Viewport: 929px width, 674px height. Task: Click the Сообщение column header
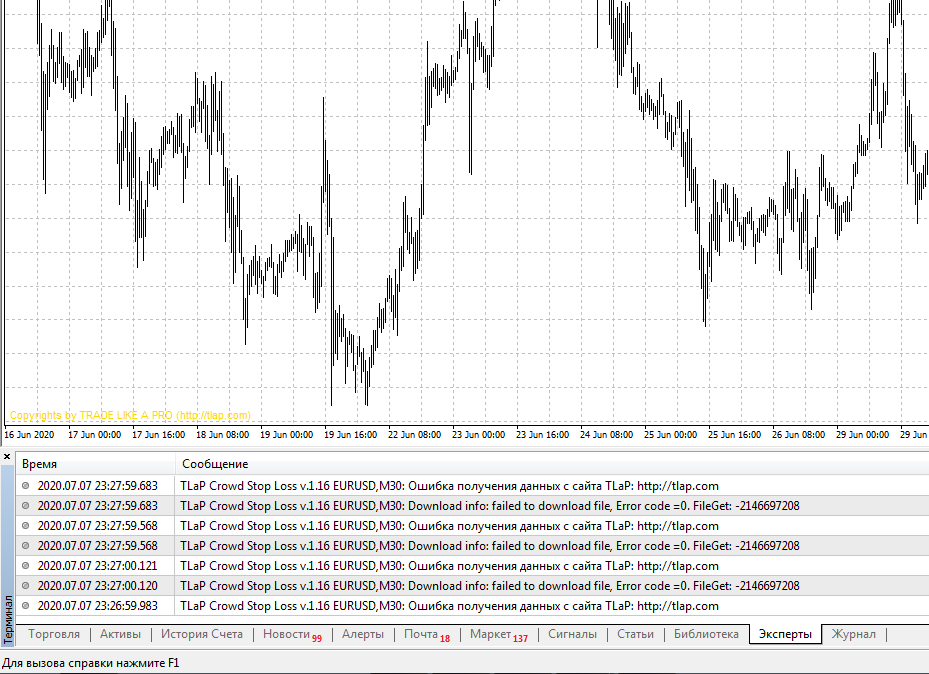click(552, 464)
